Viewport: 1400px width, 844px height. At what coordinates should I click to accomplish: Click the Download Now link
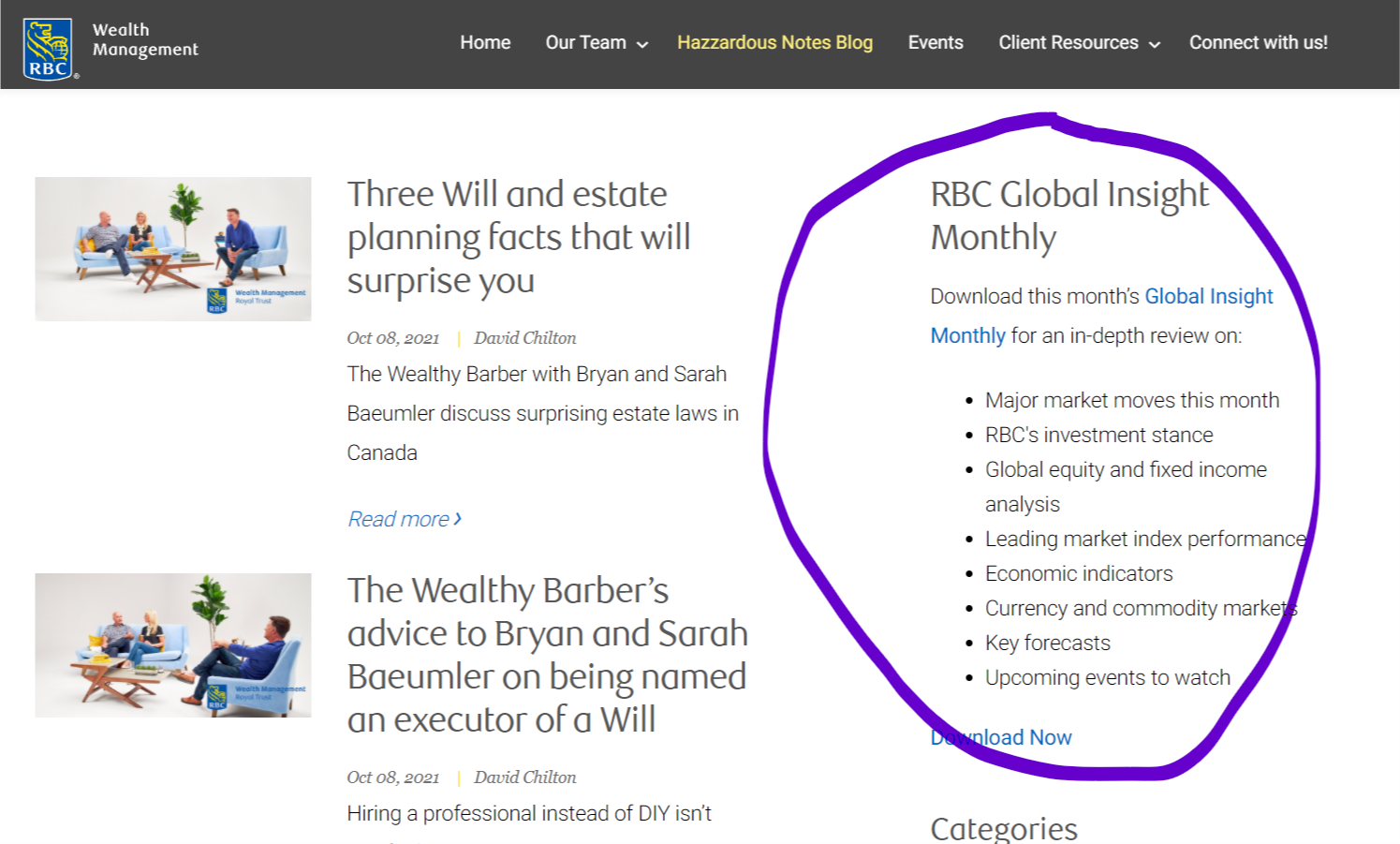click(1001, 738)
